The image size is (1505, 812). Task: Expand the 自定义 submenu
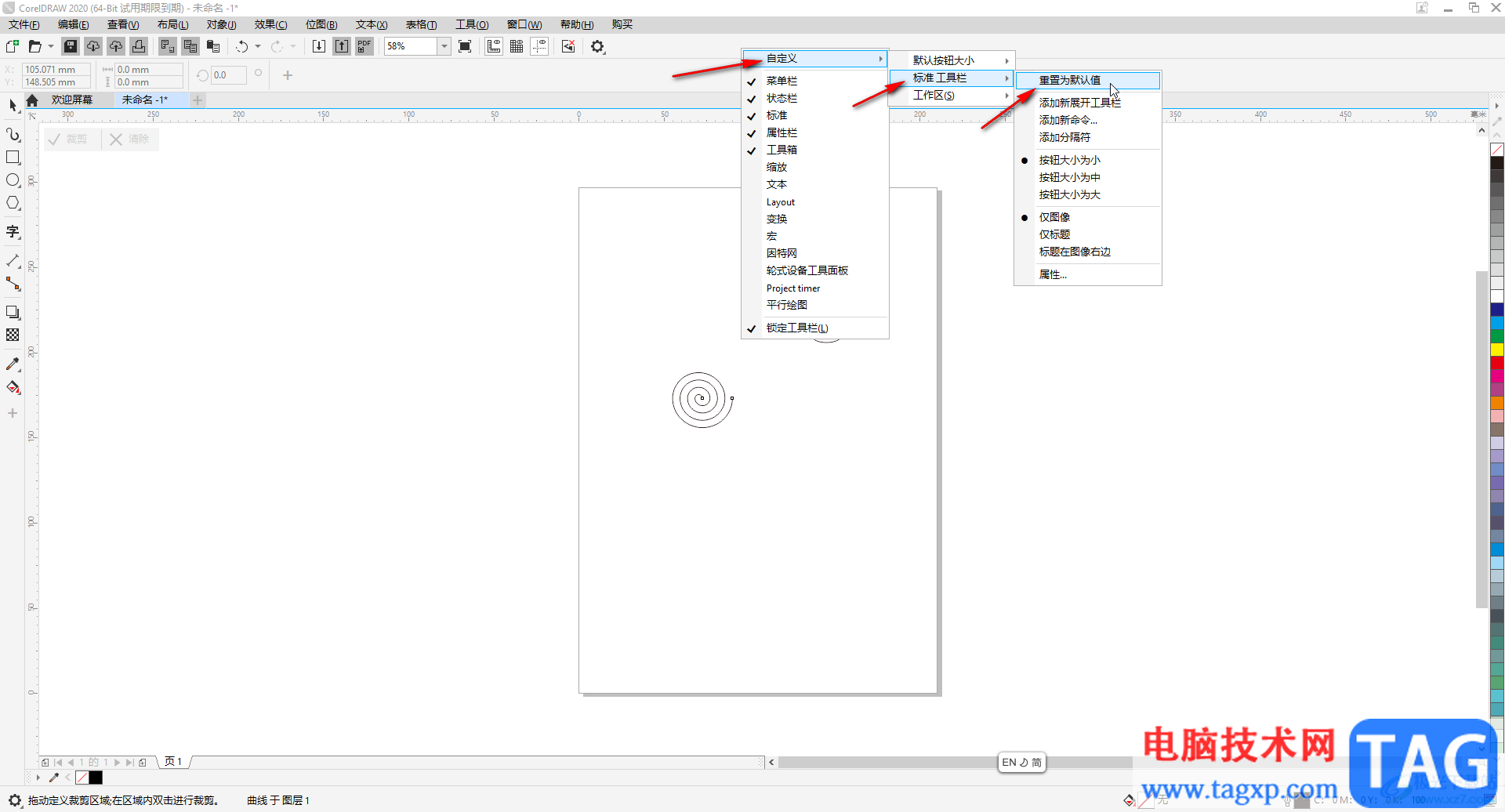pyautogui.click(x=815, y=58)
